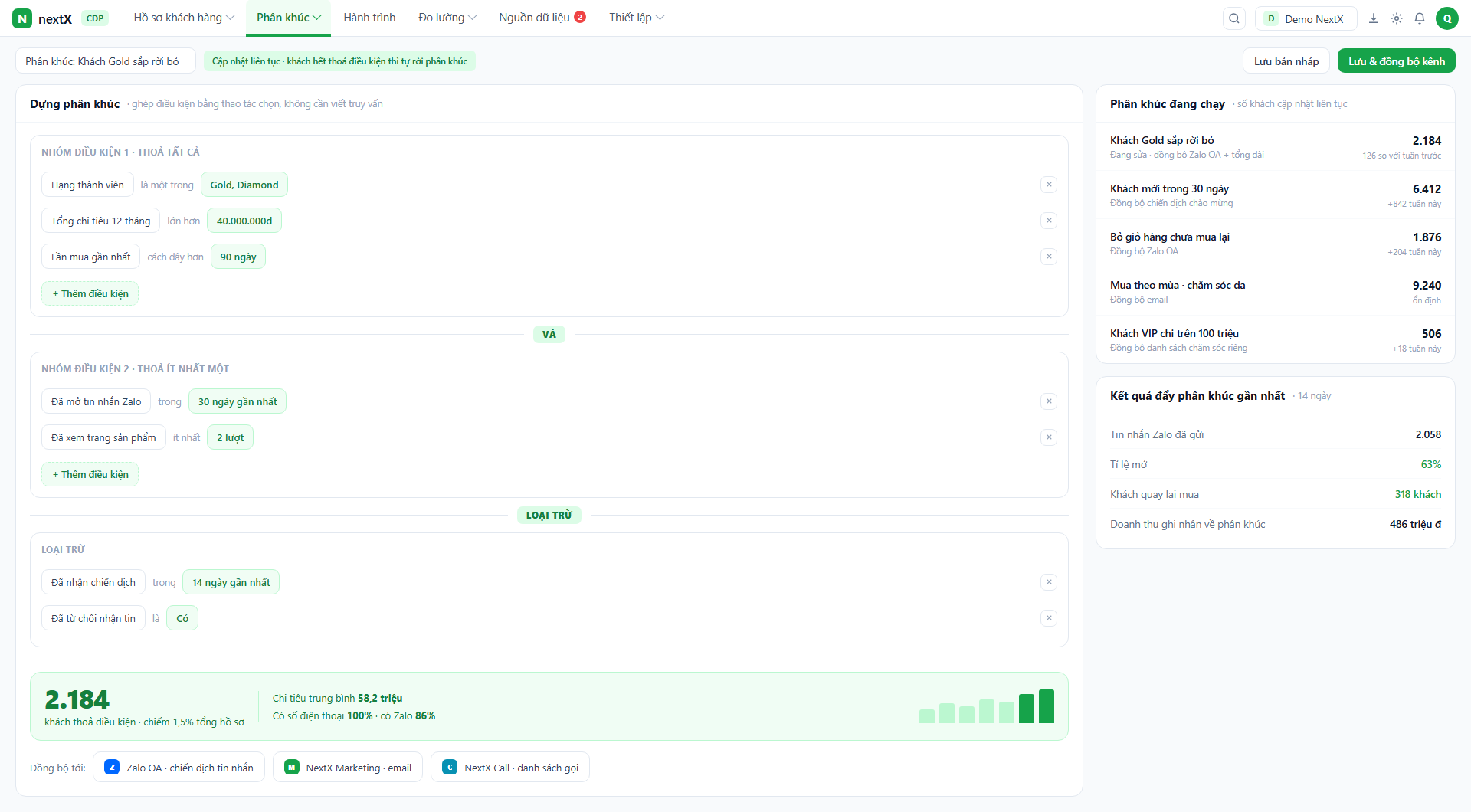The width and height of the screenshot is (1471, 812).
Task: Click Lưu bản nháp button
Action: pos(1286,61)
